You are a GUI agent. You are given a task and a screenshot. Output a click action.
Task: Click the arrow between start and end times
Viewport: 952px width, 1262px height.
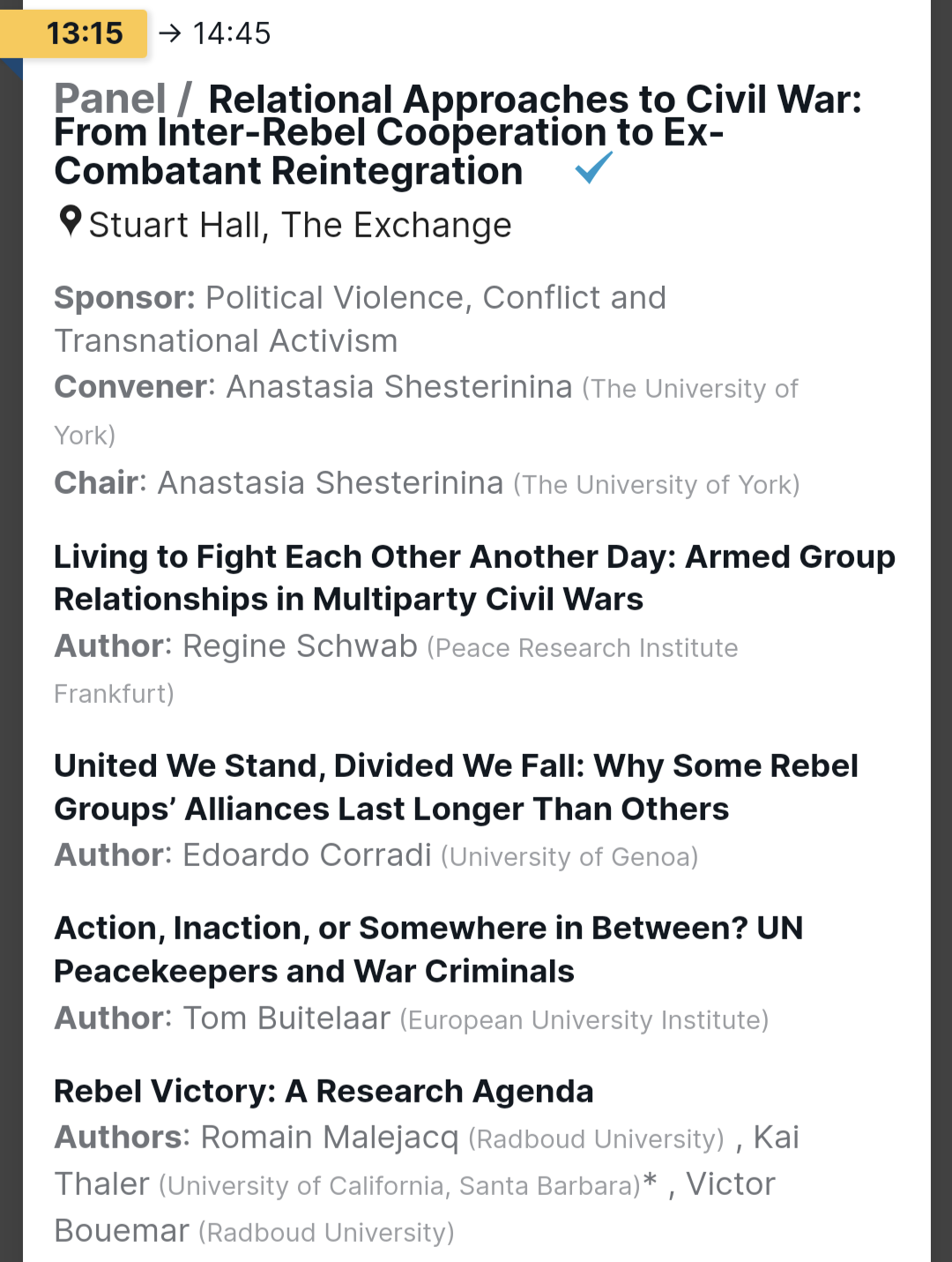[x=169, y=34]
